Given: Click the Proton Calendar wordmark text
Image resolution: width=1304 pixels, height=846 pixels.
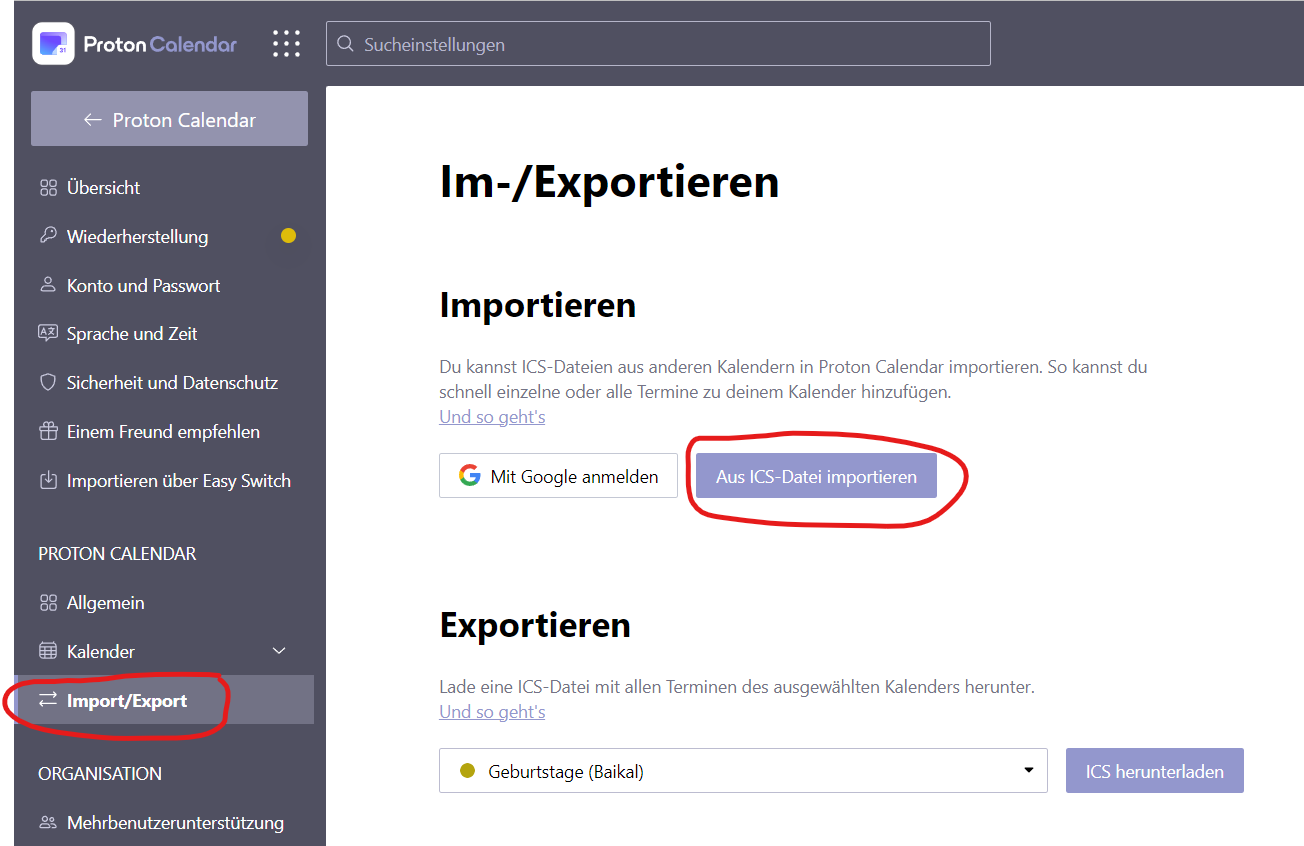Looking at the screenshot, I should (x=160, y=44).
